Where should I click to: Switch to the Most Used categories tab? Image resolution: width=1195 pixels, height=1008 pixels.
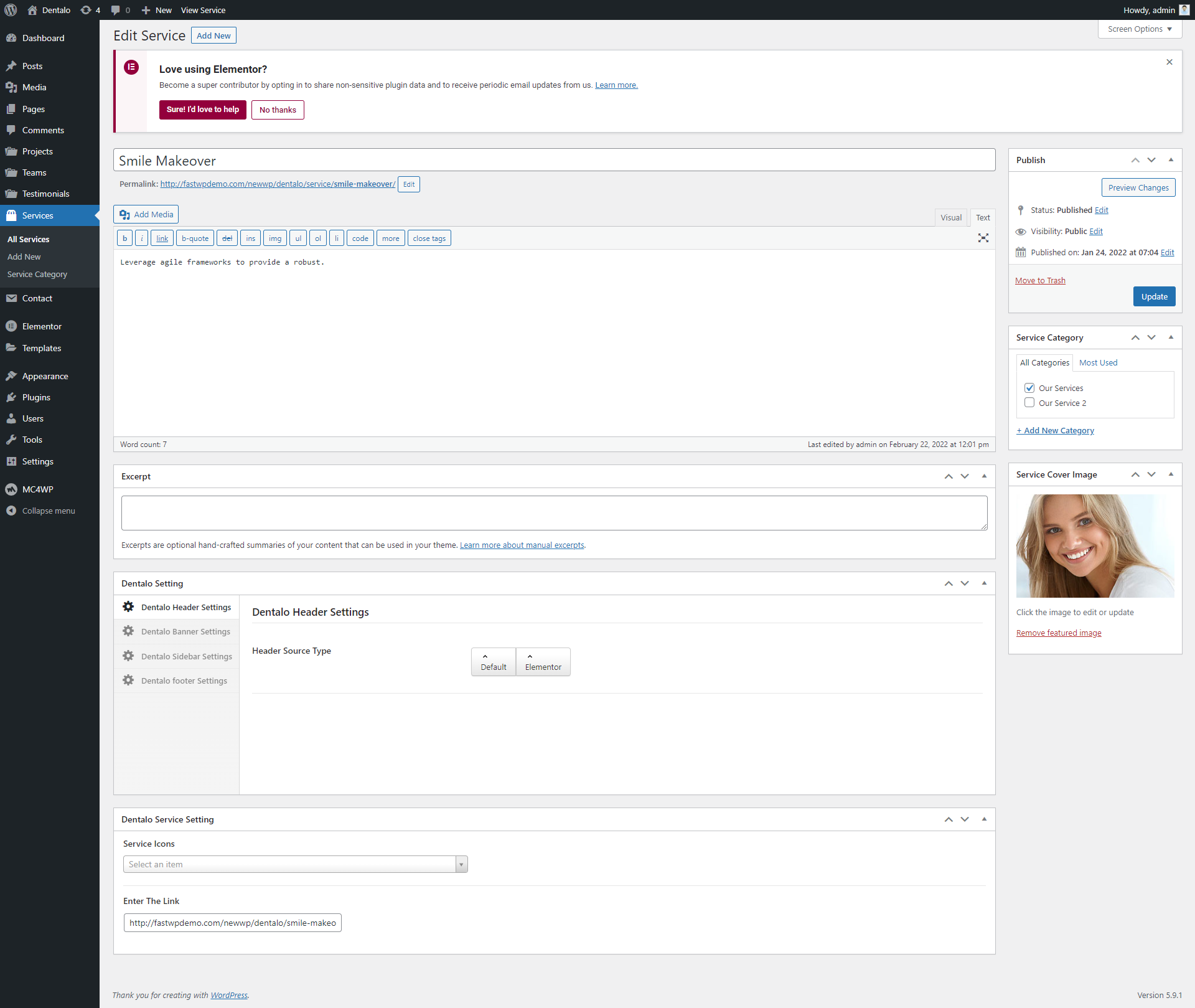pos(1098,362)
